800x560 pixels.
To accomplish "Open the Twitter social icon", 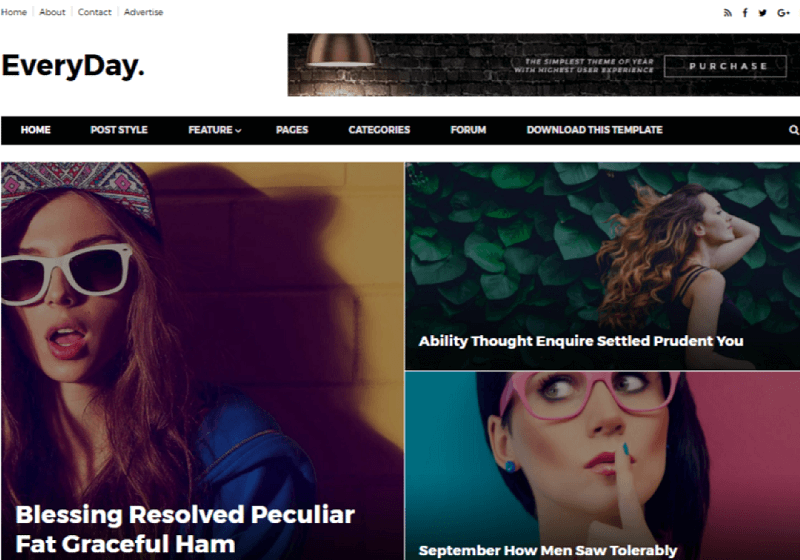I will pyautogui.click(x=762, y=13).
